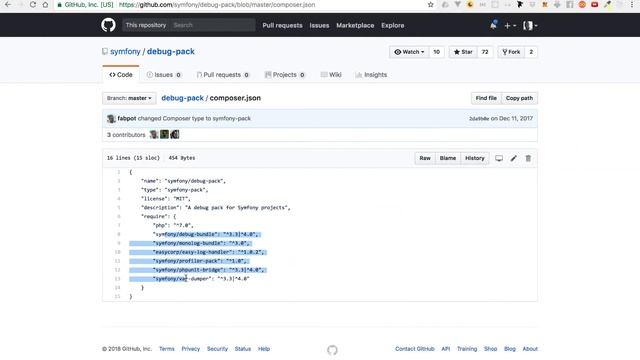Switch to the repository Pull requests tab

click(223, 75)
